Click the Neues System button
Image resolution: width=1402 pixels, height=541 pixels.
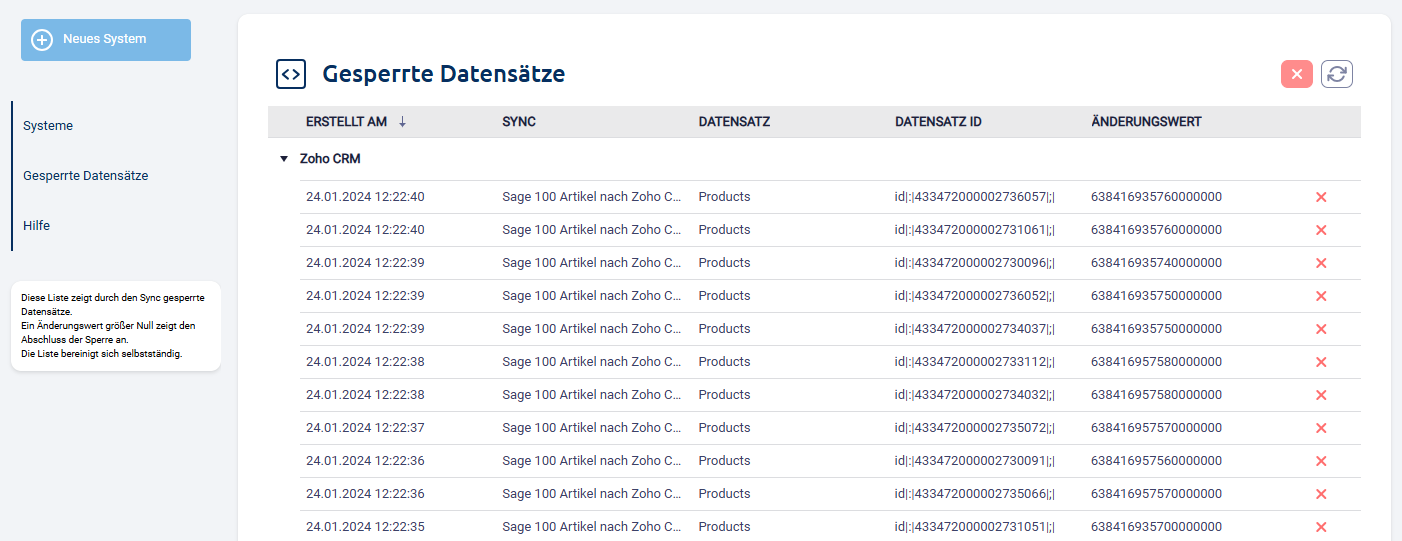105,39
